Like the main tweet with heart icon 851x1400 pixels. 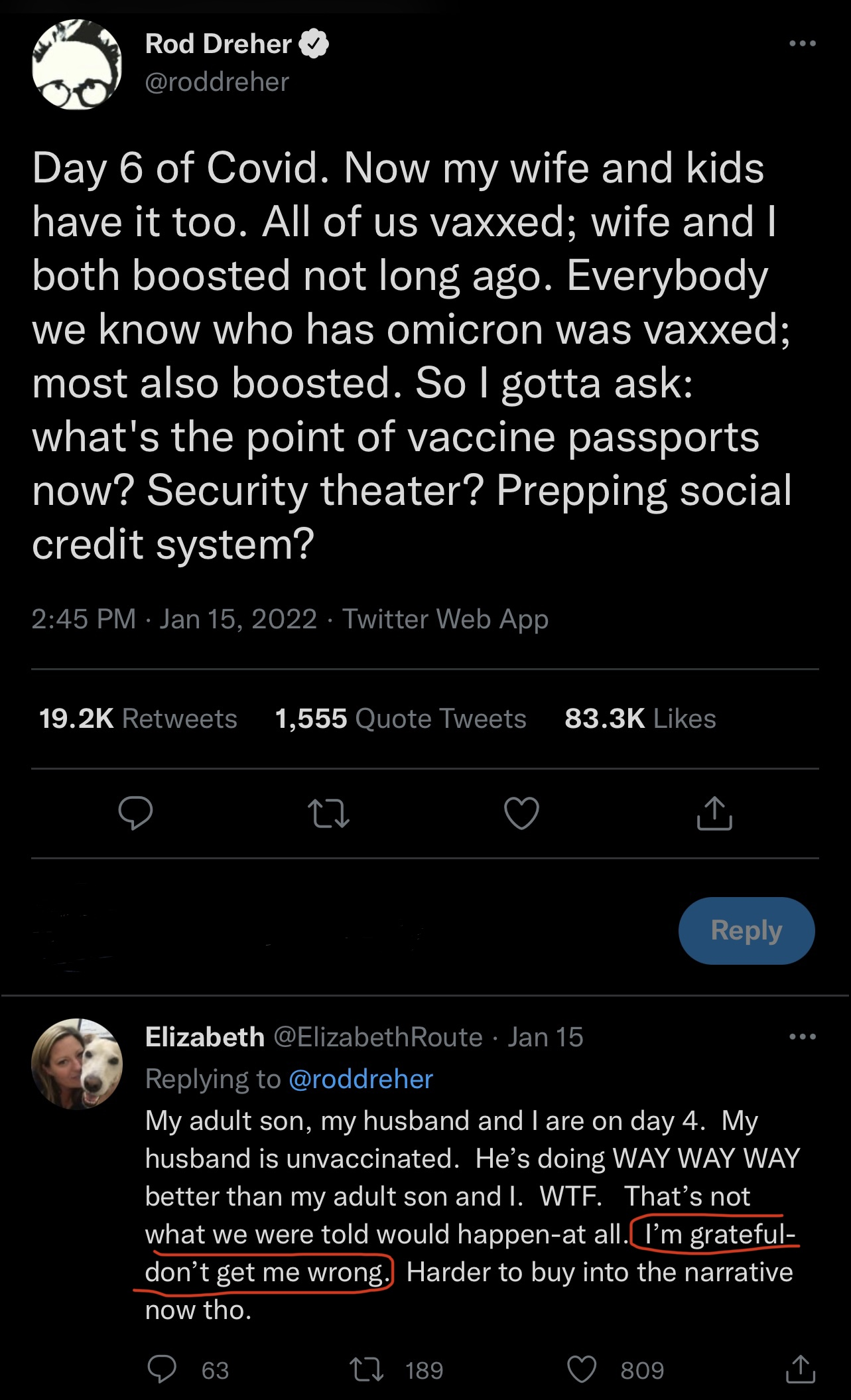point(521,813)
